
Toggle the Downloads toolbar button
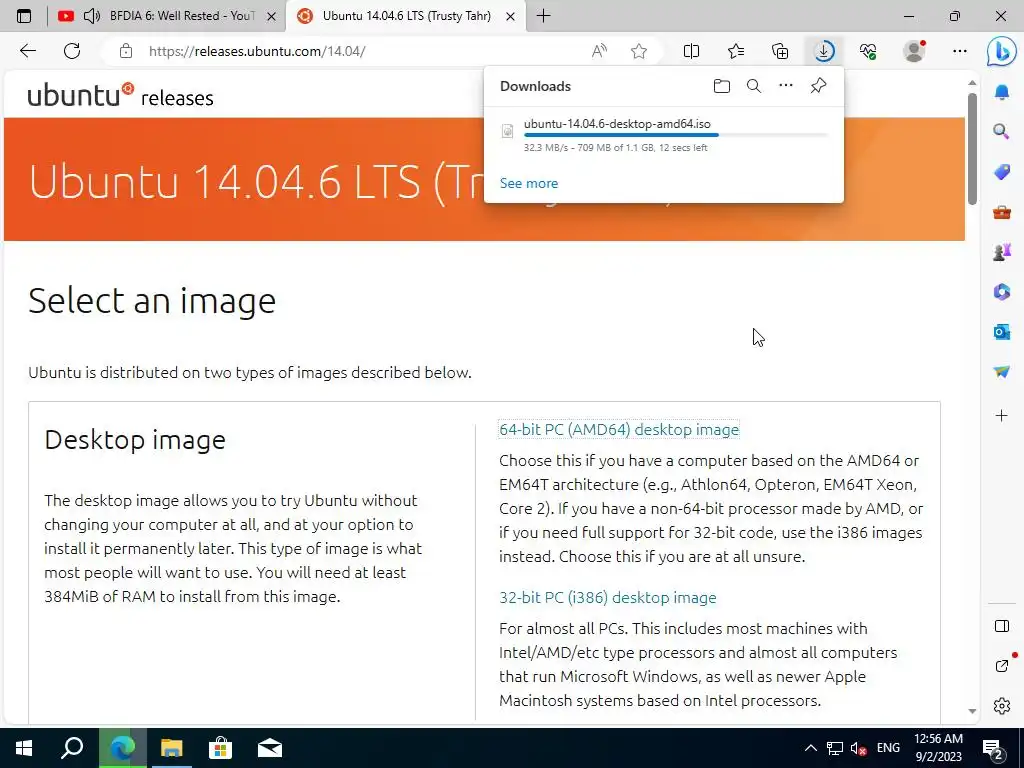(x=824, y=51)
